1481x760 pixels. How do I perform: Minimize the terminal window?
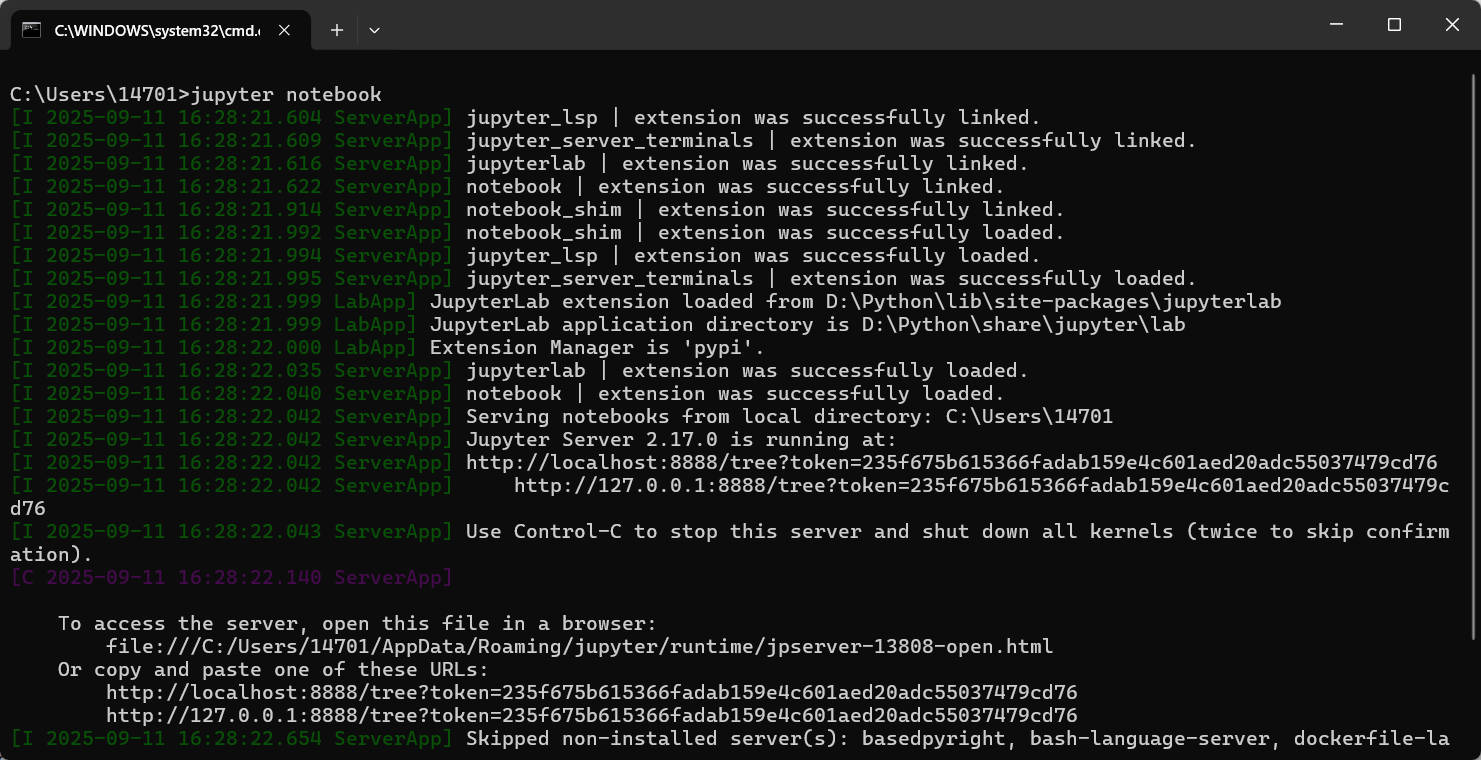pyautogui.click(x=1336, y=24)
